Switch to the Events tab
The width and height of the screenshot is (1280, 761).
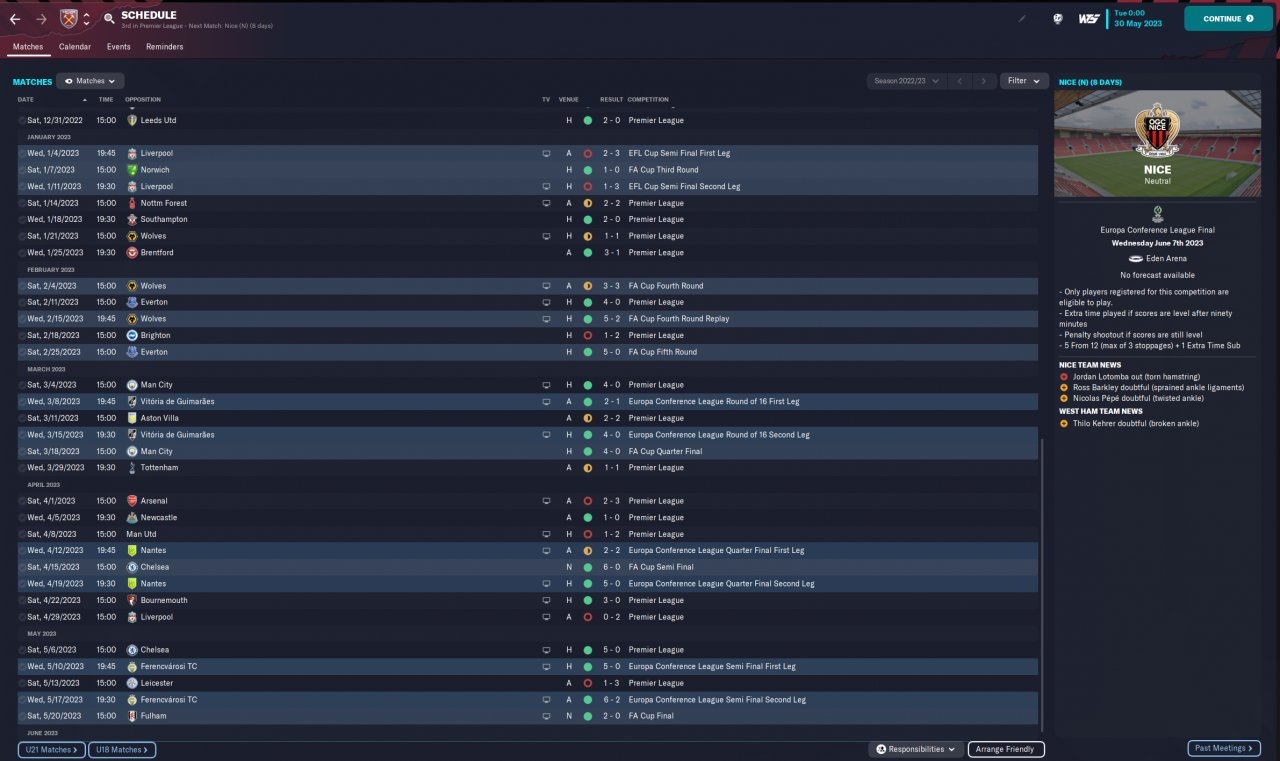(119, 47)
